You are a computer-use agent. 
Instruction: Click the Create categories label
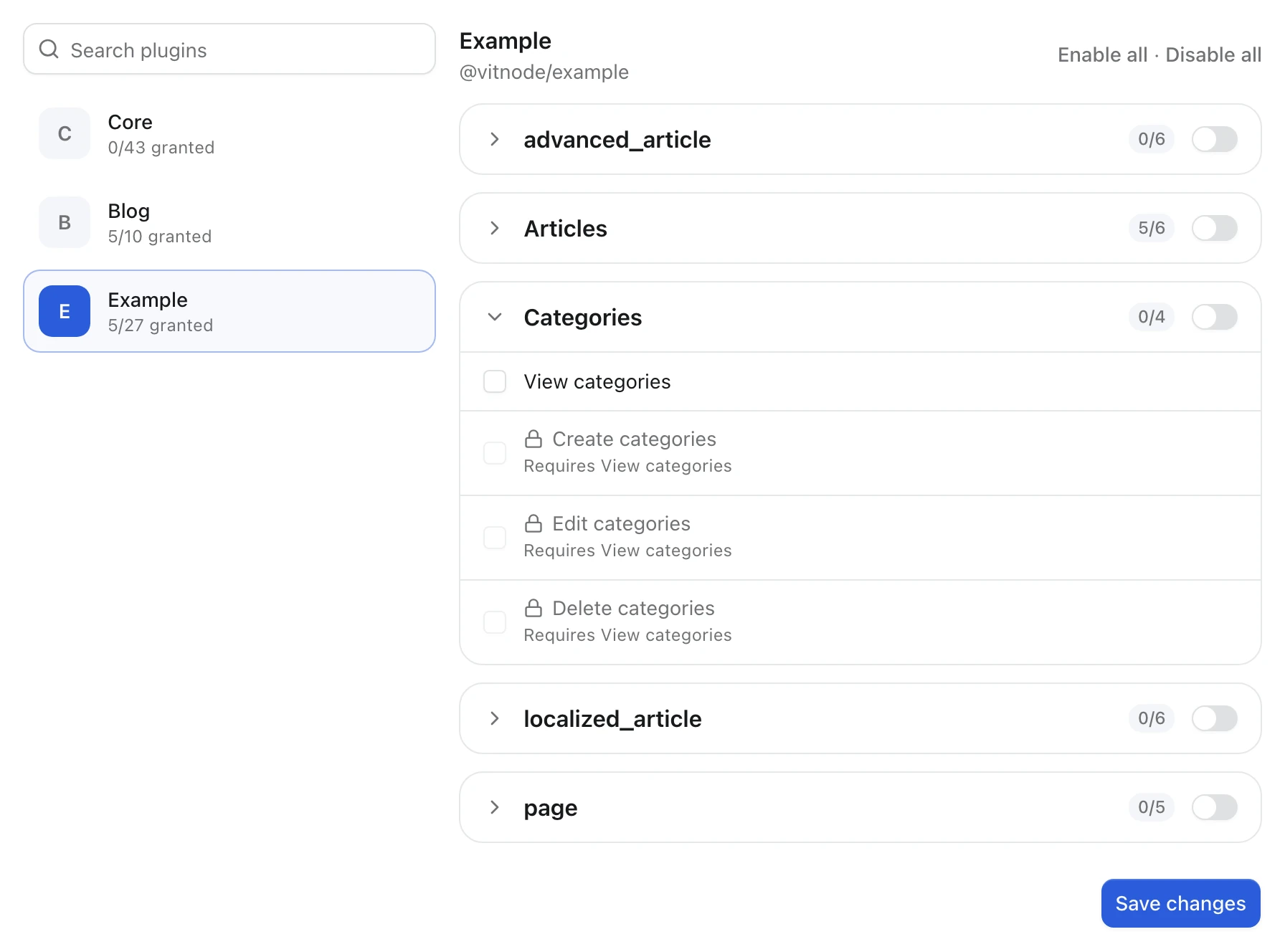635,439
